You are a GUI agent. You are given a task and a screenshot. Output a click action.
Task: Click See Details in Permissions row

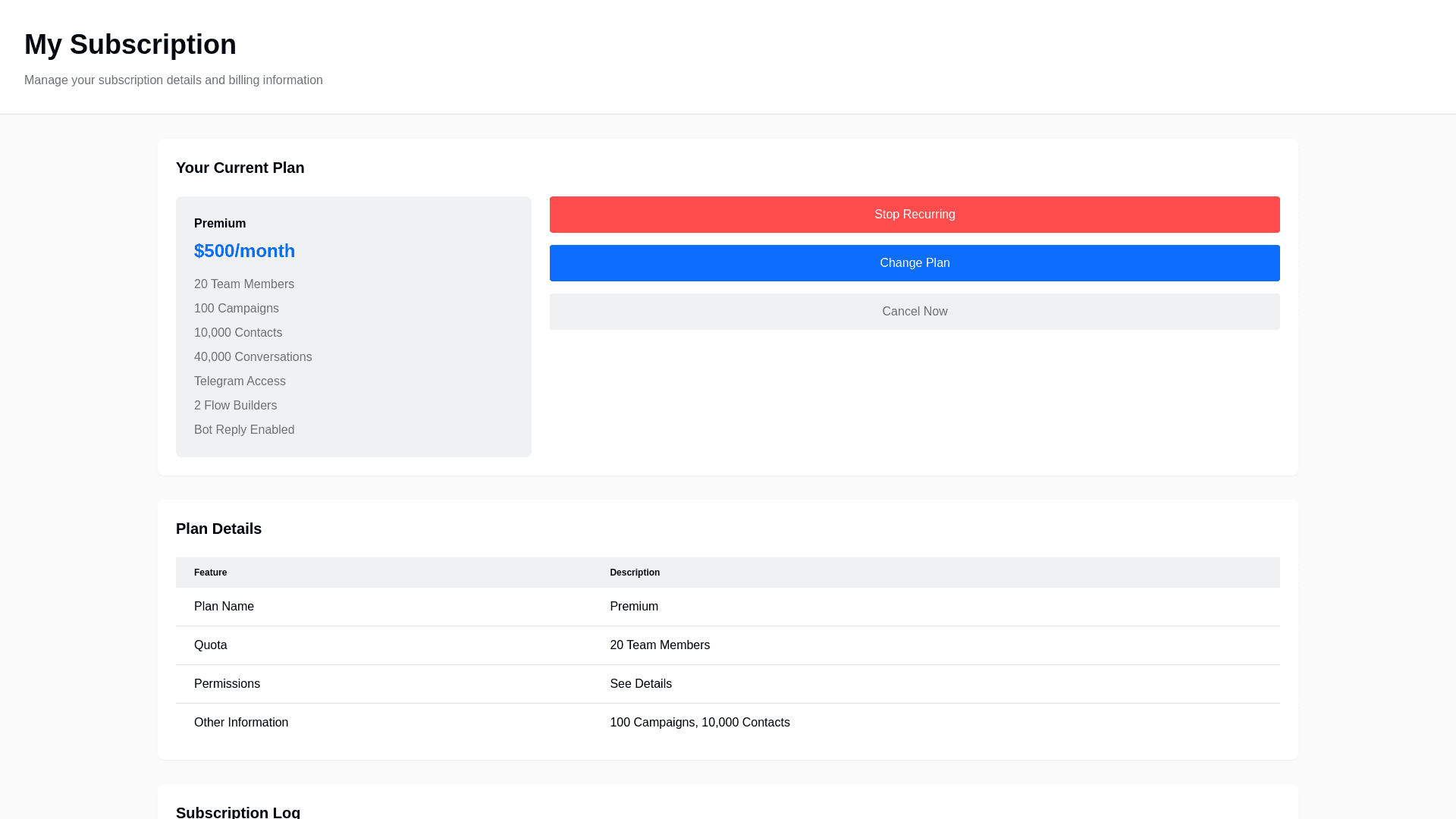pyautogui.click(x=641, y=684)
